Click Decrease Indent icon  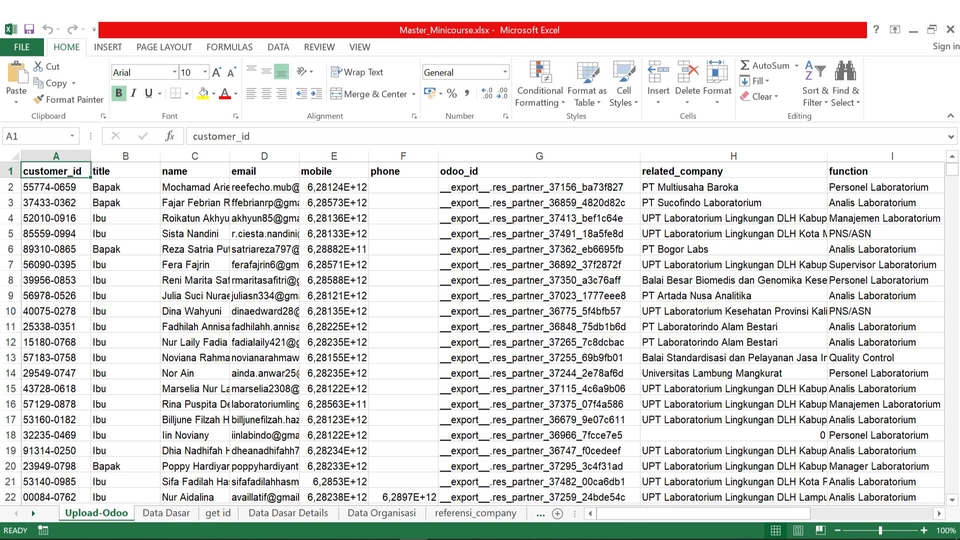click(301, 94)
